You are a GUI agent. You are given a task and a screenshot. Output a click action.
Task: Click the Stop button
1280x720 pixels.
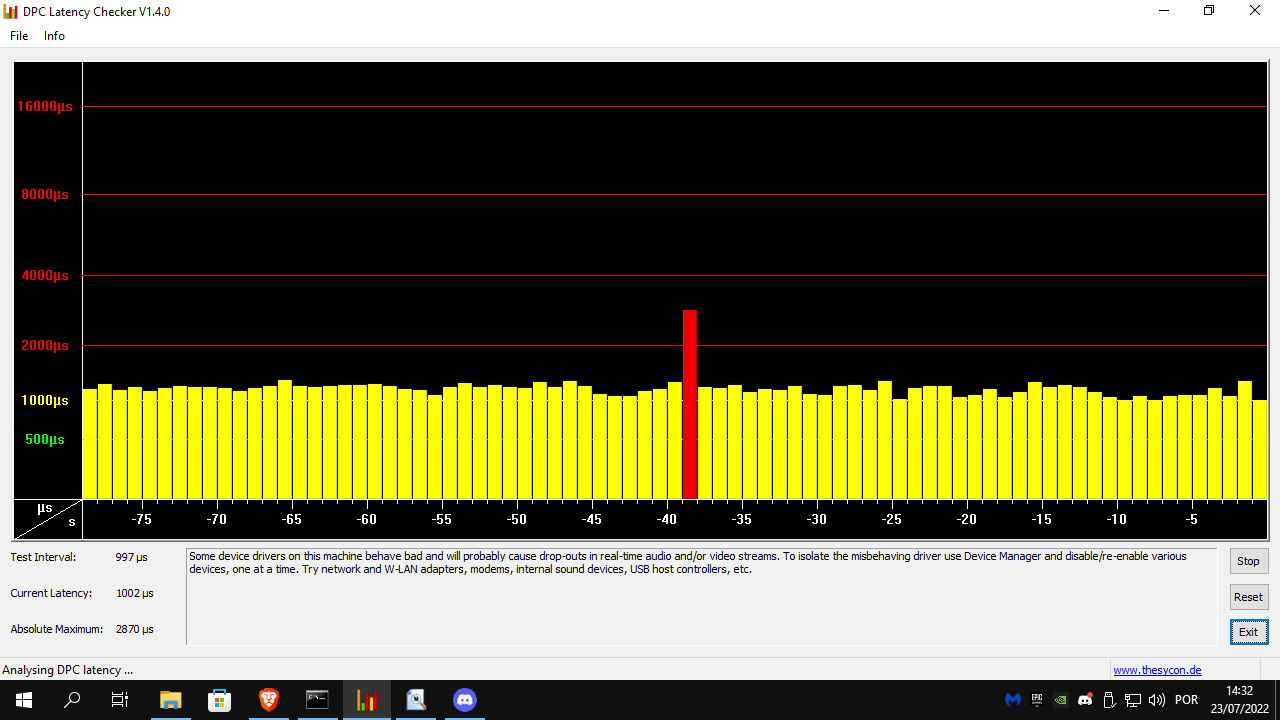point(1249,561)
